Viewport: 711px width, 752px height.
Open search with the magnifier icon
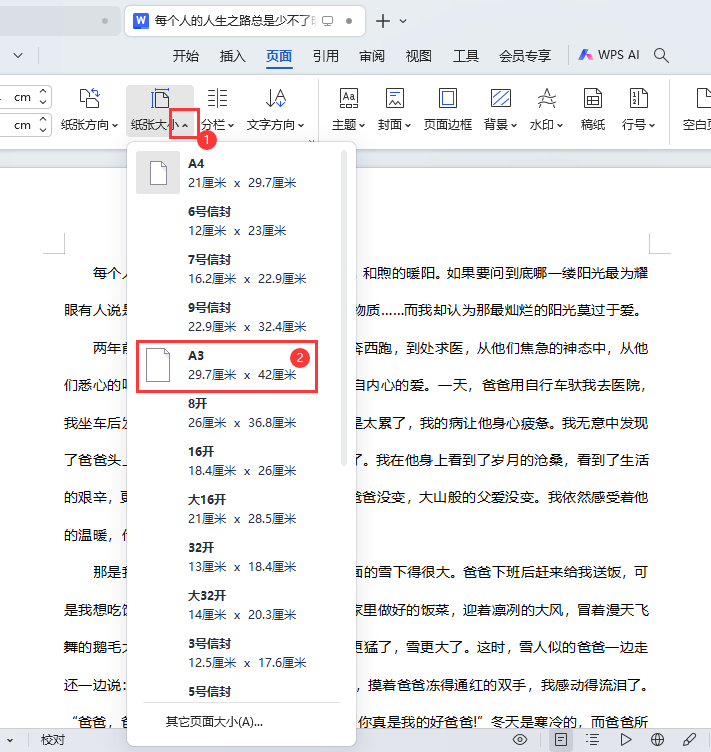pos(661,55)
